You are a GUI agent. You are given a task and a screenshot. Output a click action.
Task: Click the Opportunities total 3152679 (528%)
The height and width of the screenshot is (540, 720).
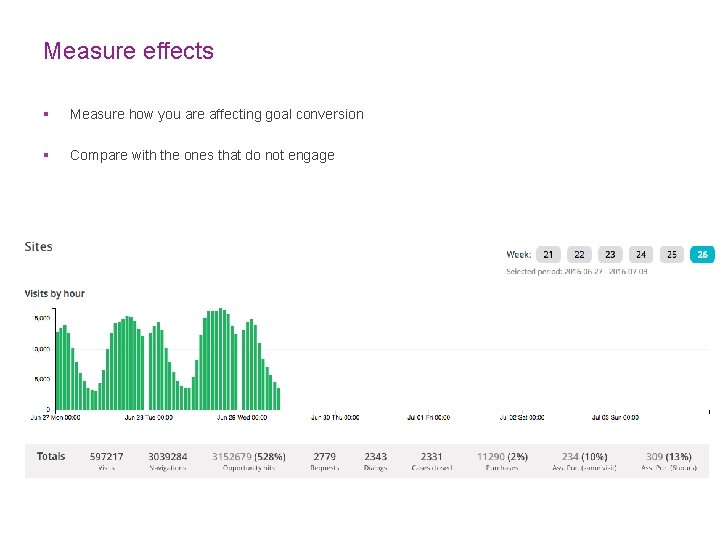pos(248,457)
